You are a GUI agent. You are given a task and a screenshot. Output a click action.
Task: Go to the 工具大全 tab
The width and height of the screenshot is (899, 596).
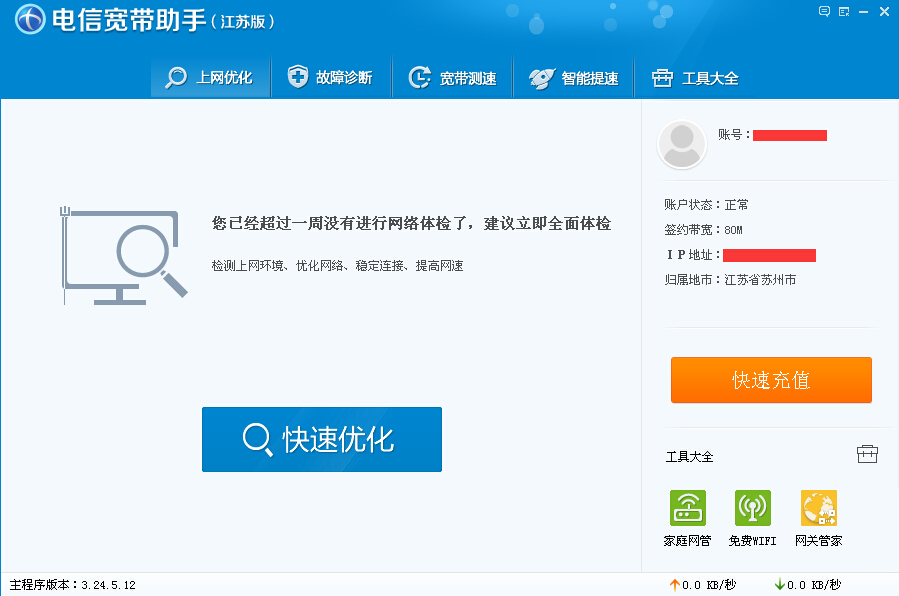(x=695, y=77)
